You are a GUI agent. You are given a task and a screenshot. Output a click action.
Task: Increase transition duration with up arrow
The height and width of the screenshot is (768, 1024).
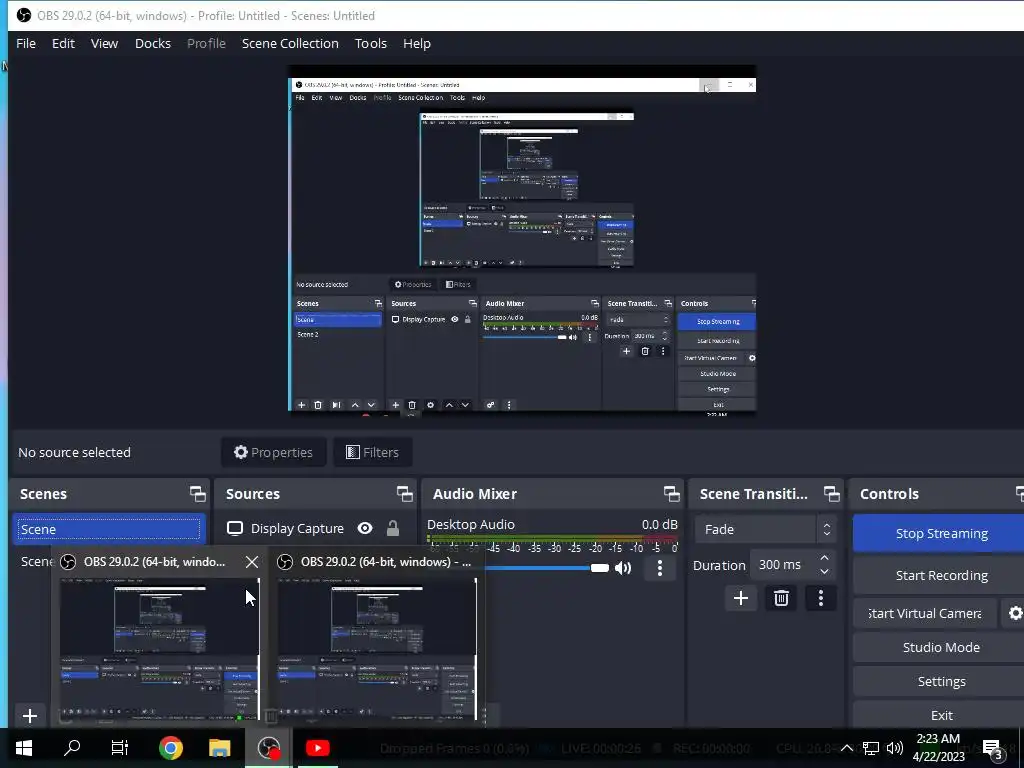(824, 558)
